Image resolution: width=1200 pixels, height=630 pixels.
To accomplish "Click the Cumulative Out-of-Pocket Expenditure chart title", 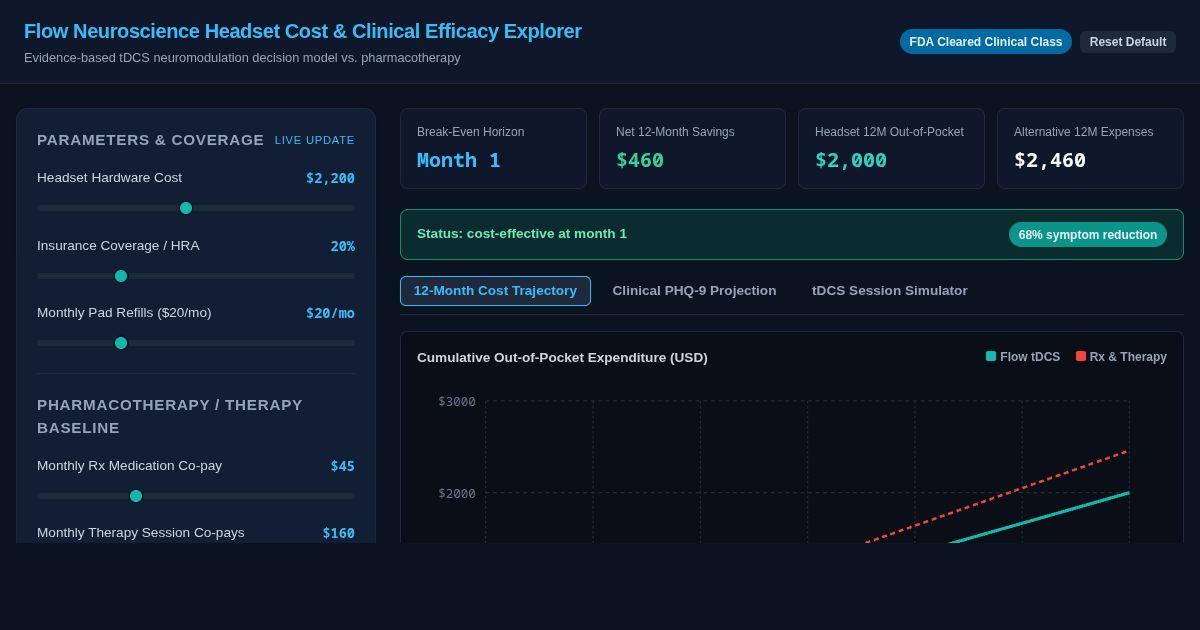I will point(562,357).
